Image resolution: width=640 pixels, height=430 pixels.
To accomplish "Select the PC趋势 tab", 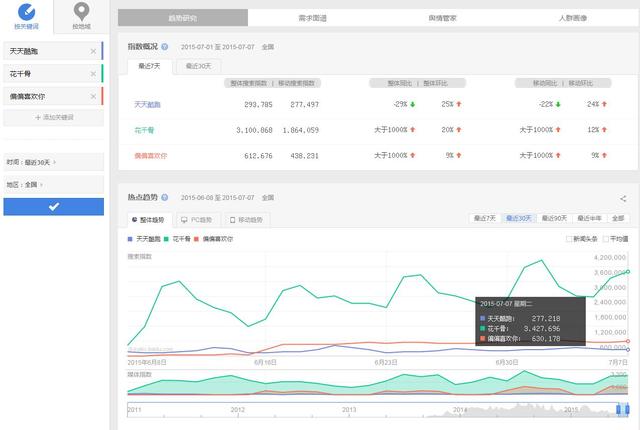I will 197,220.
